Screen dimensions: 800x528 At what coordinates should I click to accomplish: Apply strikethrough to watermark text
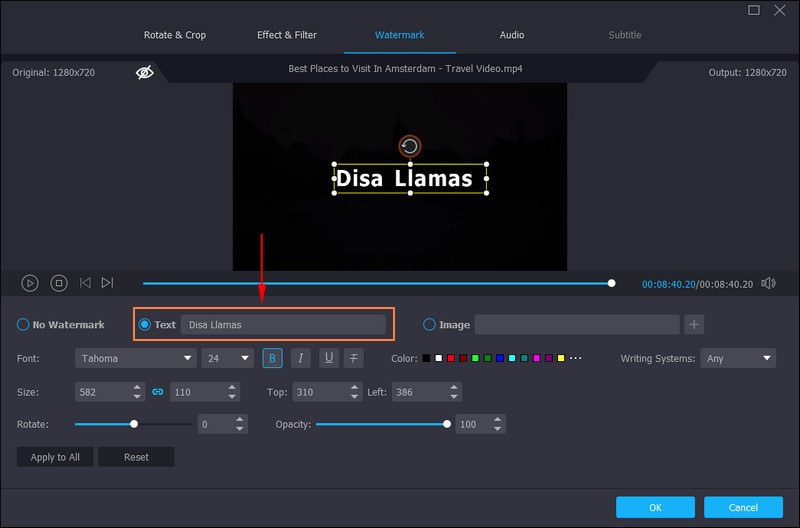[x=354, y=358]
